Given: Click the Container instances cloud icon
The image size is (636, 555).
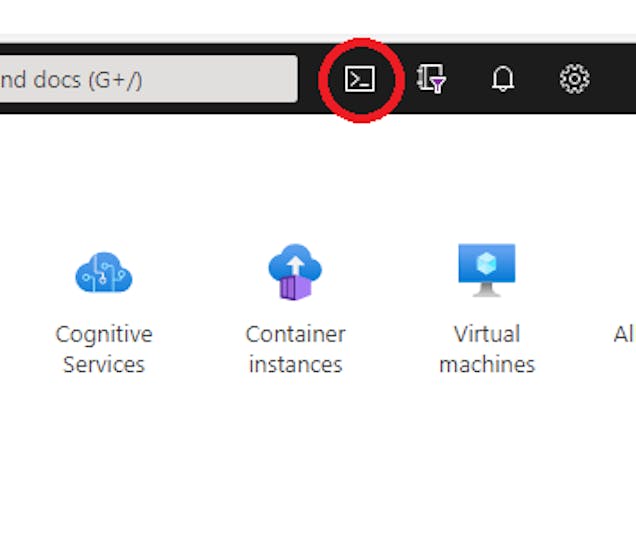Looking at the screenshot, I should click(x=295, y=272).
